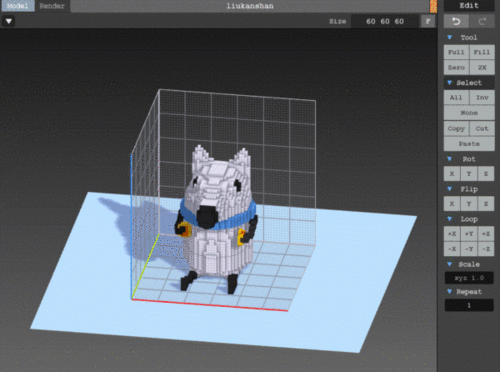Click Loop +Z button
Viewport: 500px width, 372px height.
pyautogui.click(x=486, y=234)
